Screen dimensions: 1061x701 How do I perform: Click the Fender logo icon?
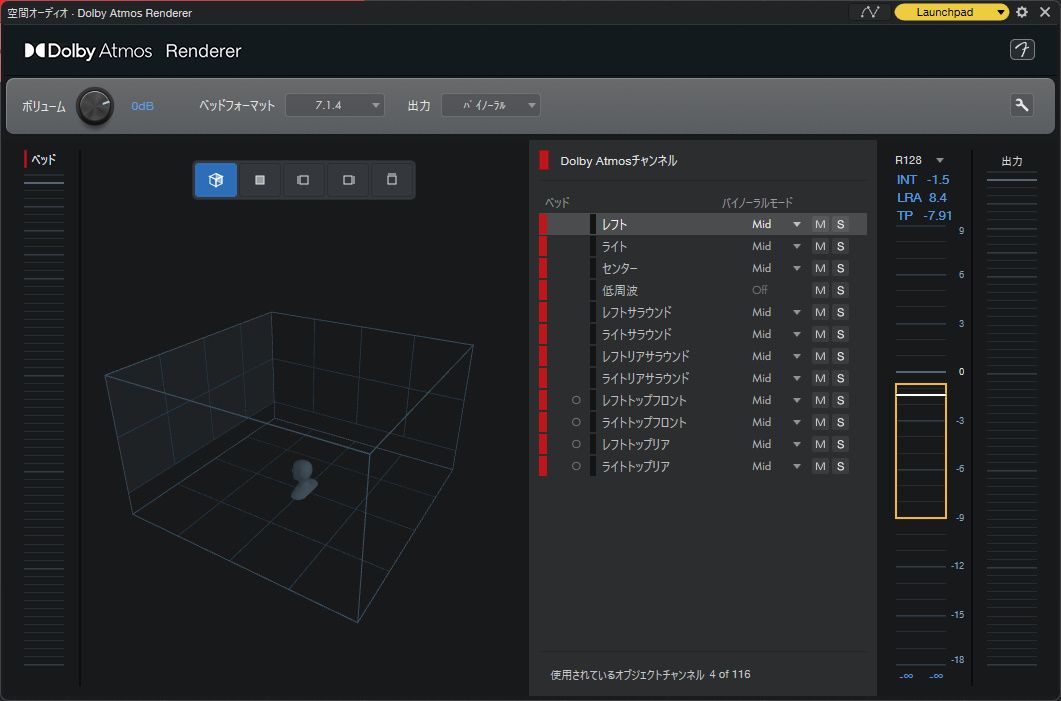pyautogui.click(x=1021, y=50)
